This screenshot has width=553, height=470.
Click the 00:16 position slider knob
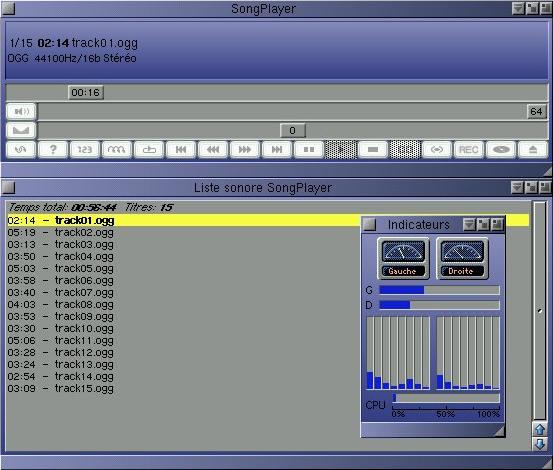86,92
